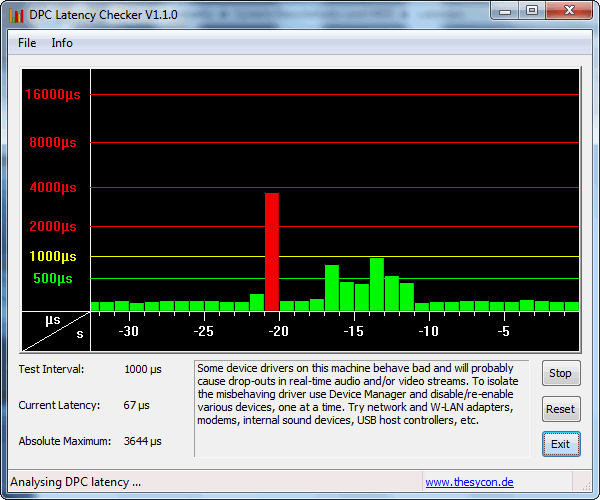
Task: Click the -20 time axis label
Action: 279,331
